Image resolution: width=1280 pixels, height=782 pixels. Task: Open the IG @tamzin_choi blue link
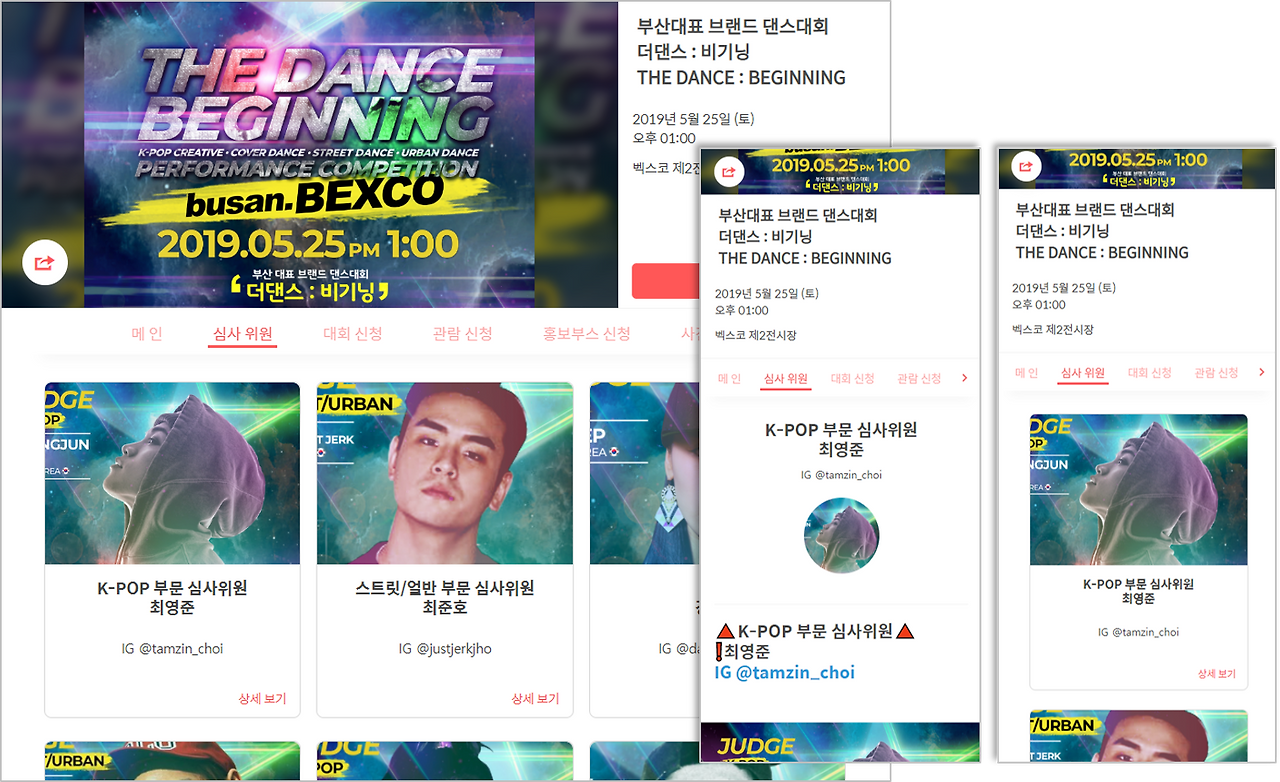click(x=785, y=673)
